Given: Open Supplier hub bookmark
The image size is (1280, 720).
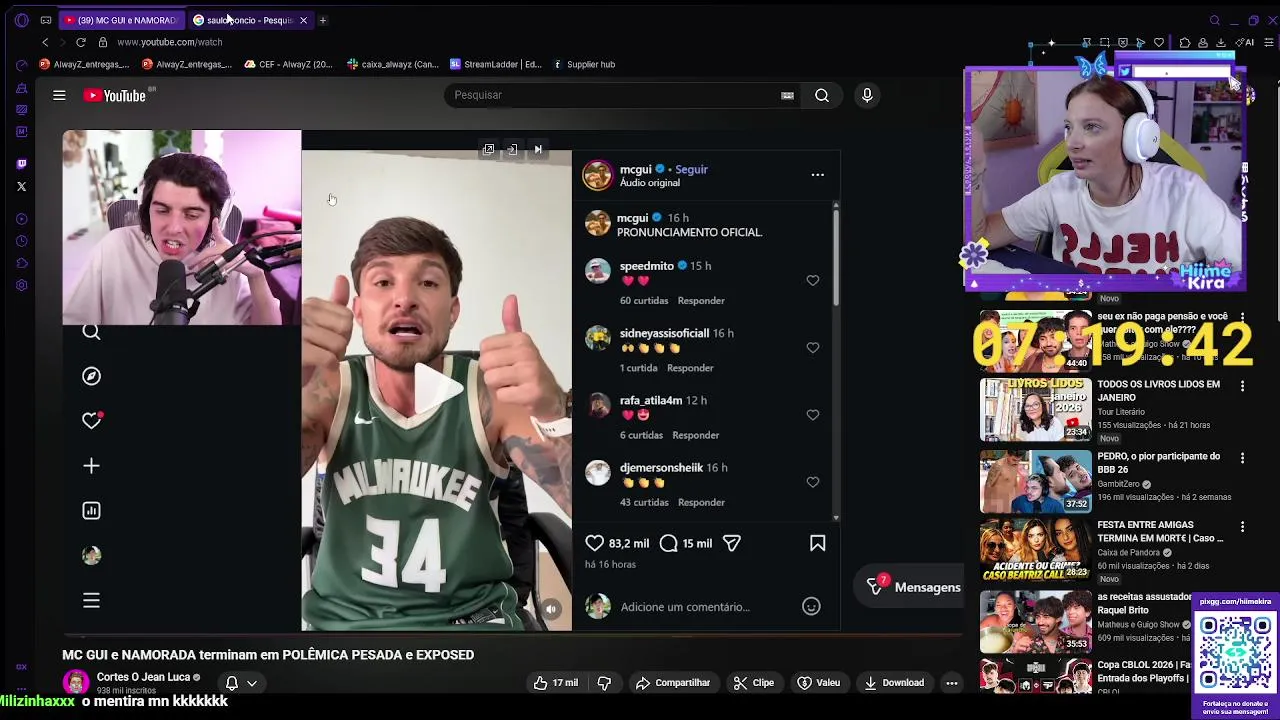Looking at the screenshot, I should [583, 64].
